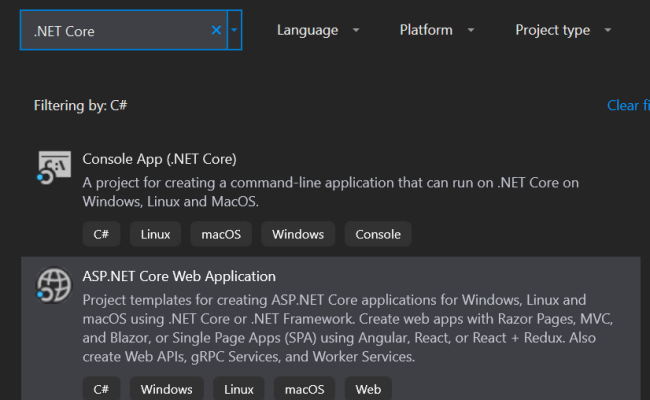Click the Filtering by: C# label
Image resolution: width=650 pixels, height=400 pixels.
click(80, 105)
